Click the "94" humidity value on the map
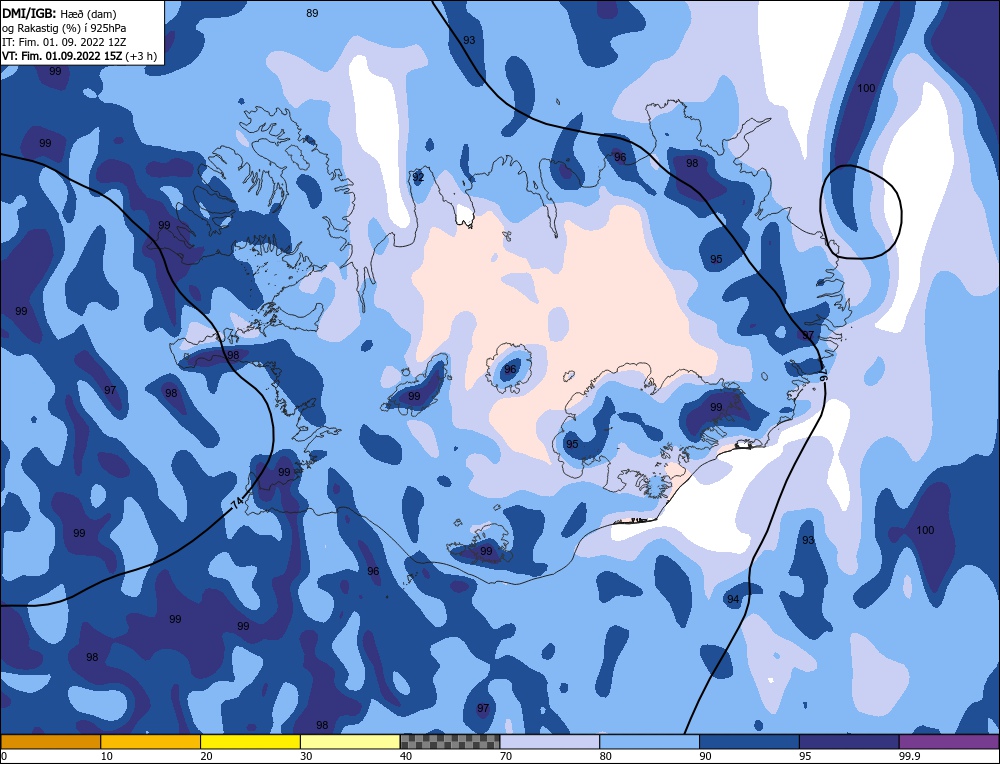 coord(733,599)
